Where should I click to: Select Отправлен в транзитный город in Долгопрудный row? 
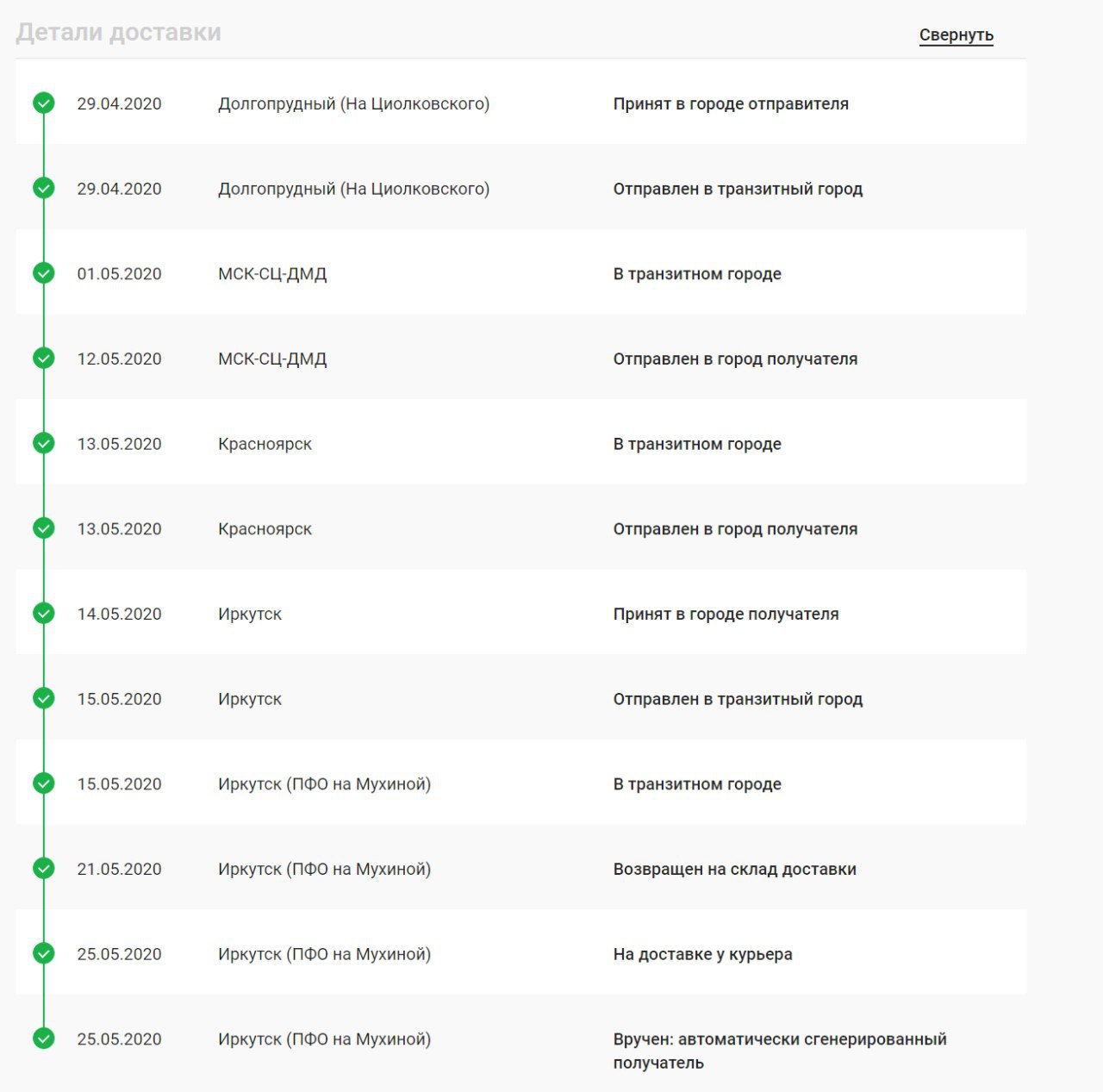coord(738,190)
